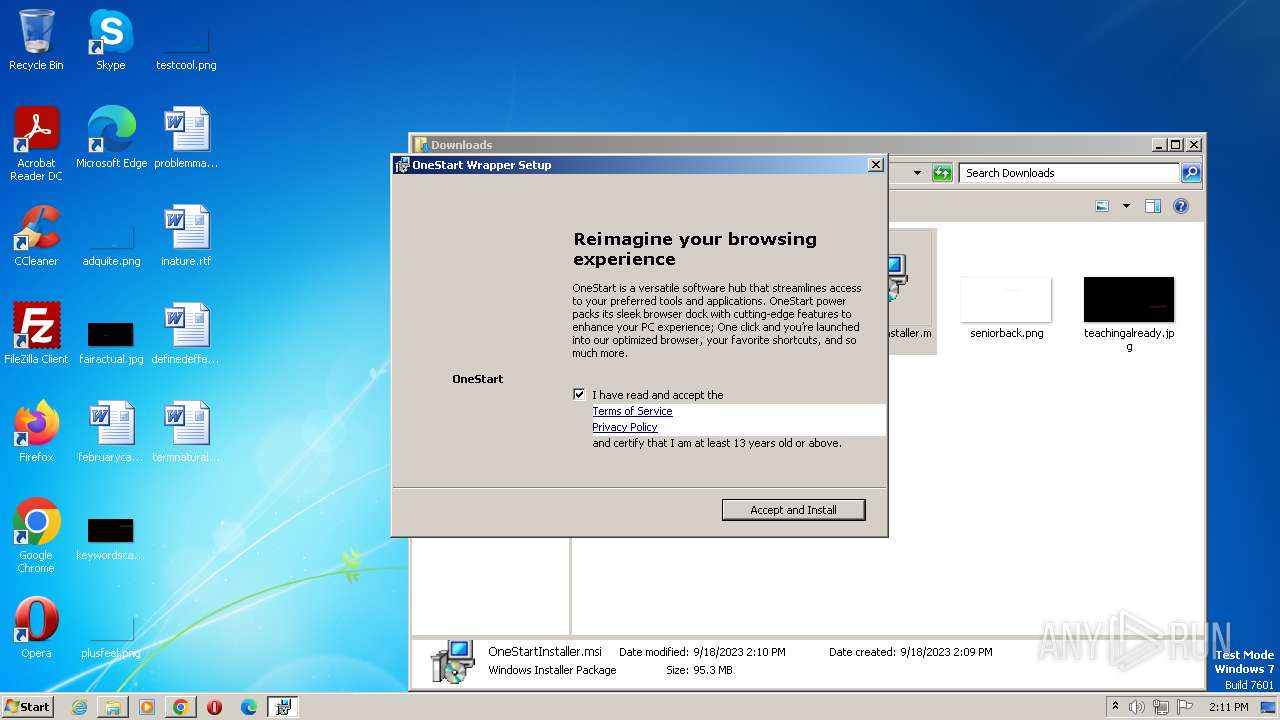Screen dimensions: 1280x720
Task: Click the search magnifier in Downloads window
Action: 1190,173
